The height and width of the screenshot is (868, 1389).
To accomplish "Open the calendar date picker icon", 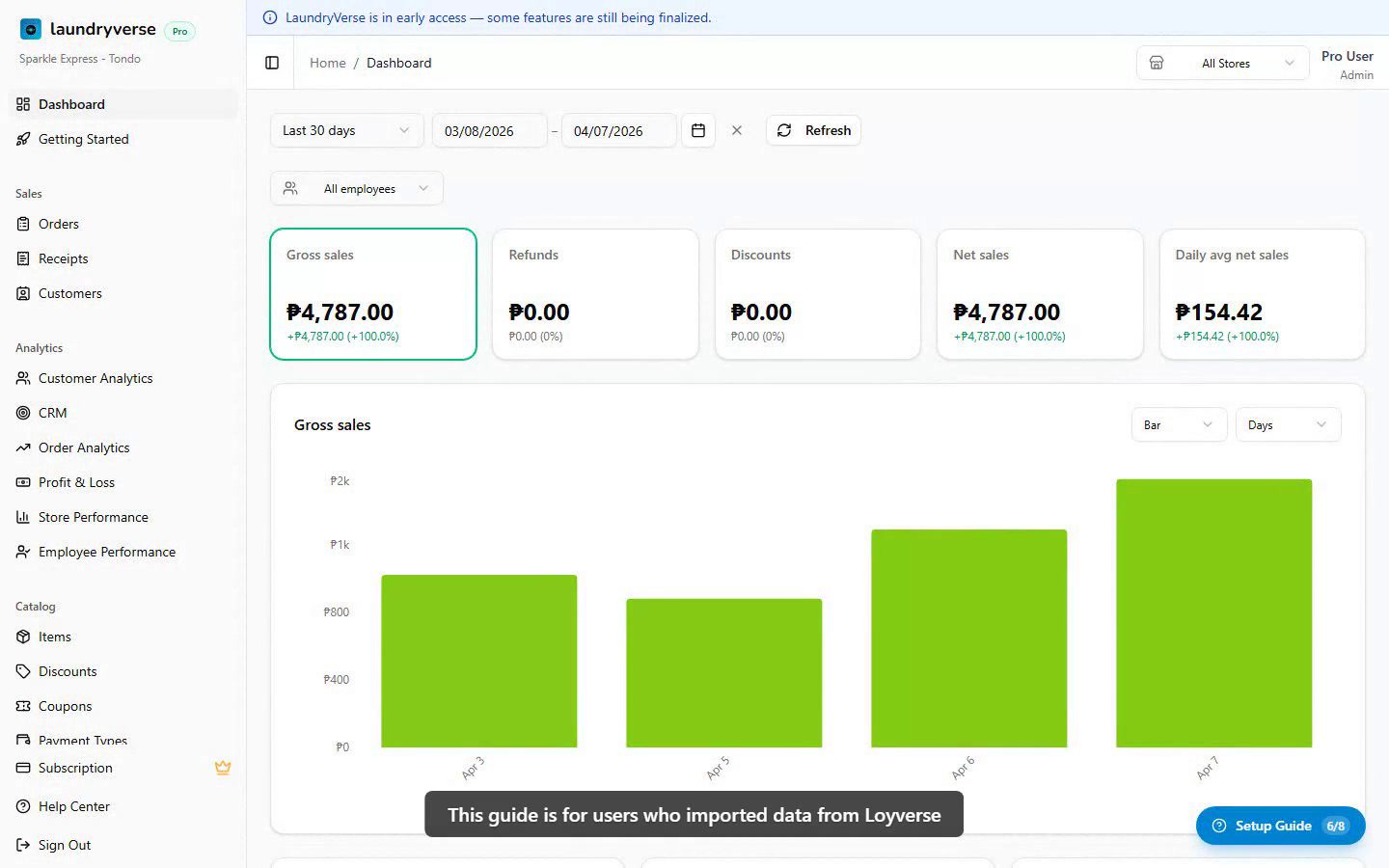I will pos(698,130).
